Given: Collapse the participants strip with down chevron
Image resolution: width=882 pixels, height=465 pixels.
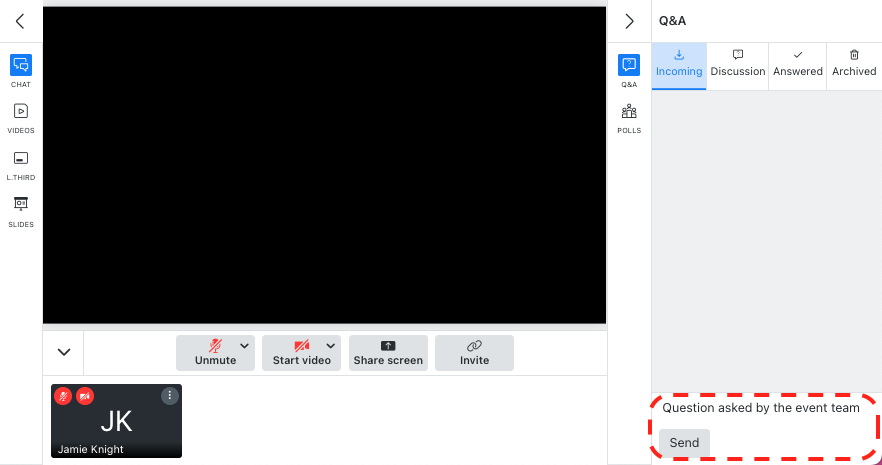Looking at the screenshot, I should coord(64,353).
